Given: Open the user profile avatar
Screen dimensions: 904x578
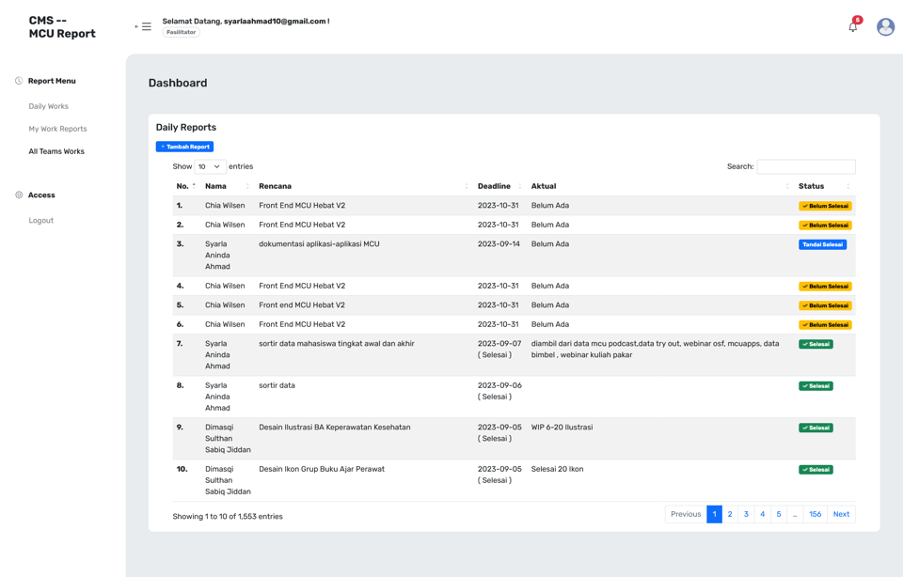Looking at the screenshot, I should point(885,27).
